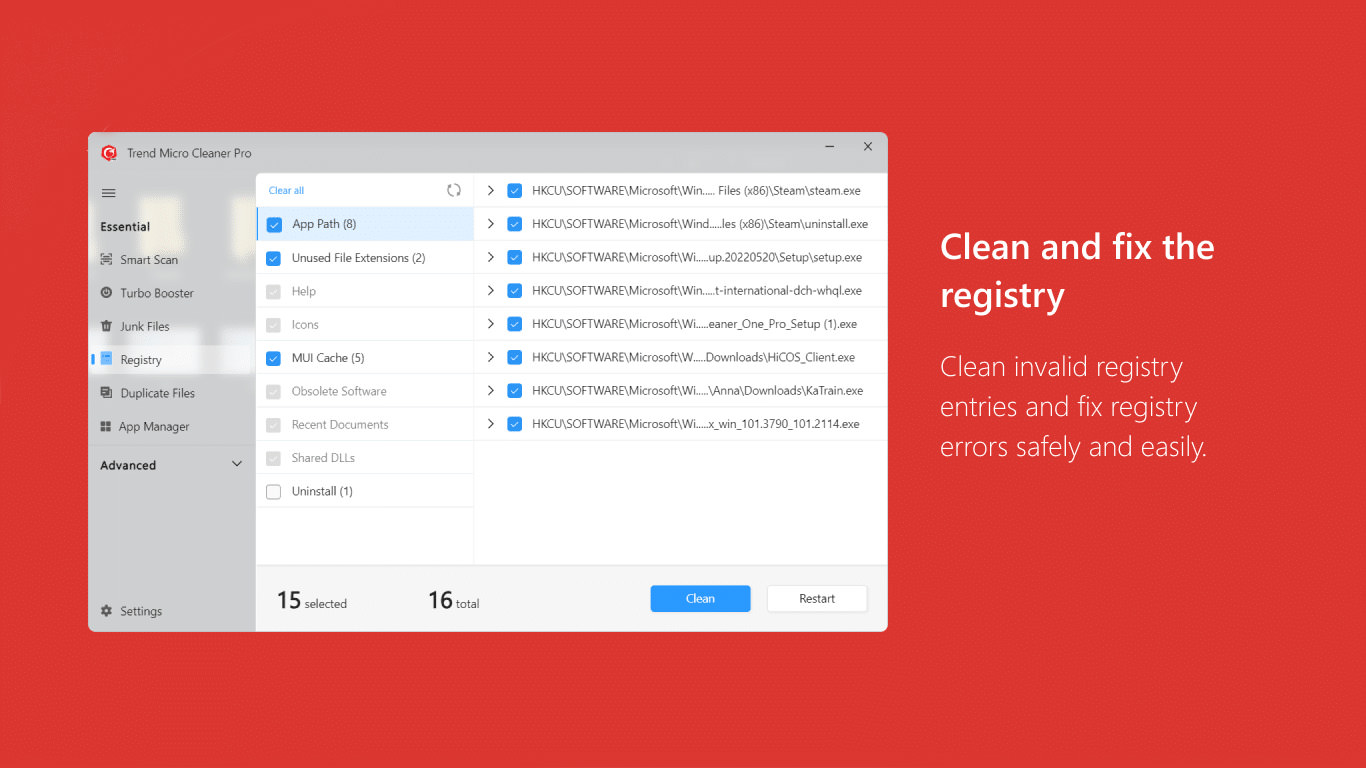Click the 16 total counter
The height and width of the screenshot is (768, 1366).
point(454,600)
